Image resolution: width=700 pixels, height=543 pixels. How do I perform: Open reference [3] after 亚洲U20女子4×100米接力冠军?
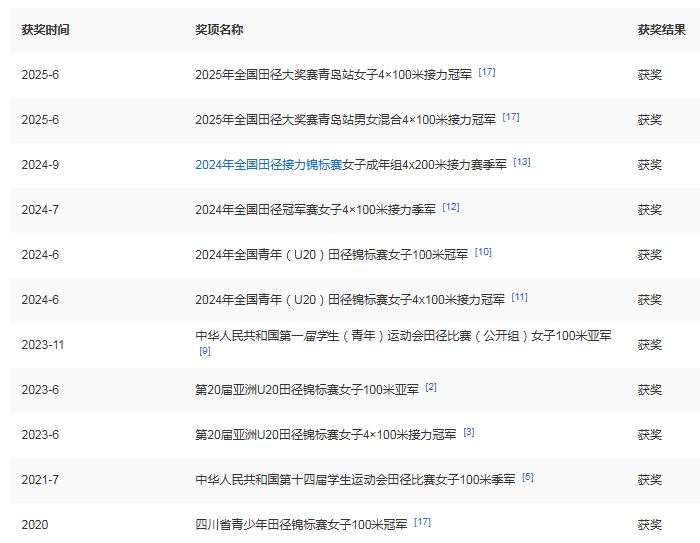pos(469,432)
